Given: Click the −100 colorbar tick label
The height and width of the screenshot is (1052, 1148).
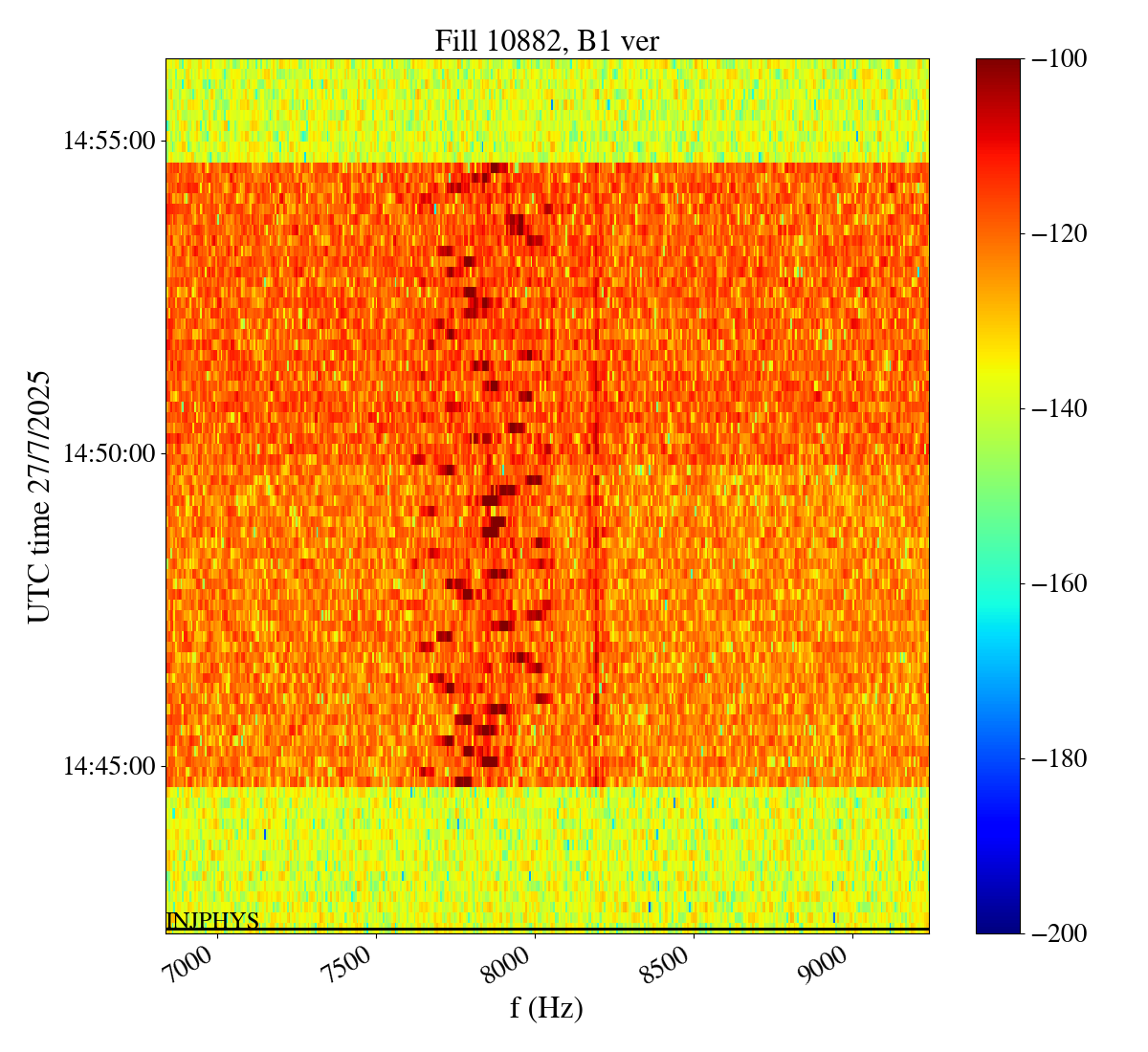Looking at the screenshot, I should click(1059, 59).
